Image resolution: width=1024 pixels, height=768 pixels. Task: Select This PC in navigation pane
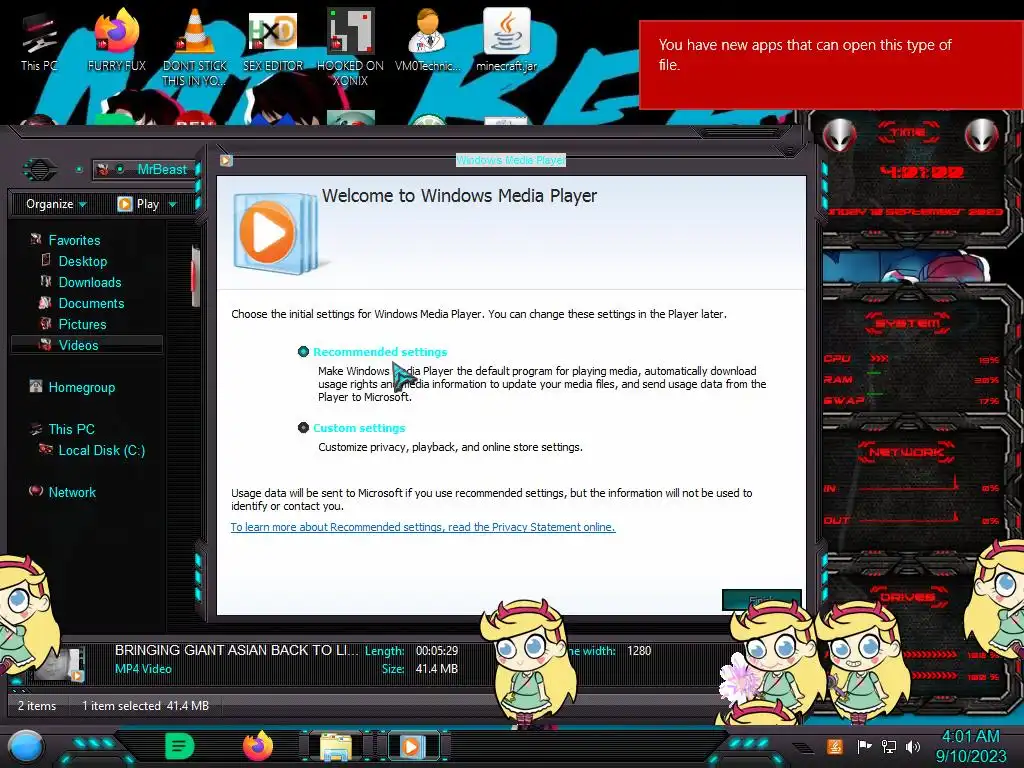coord(71,429)
